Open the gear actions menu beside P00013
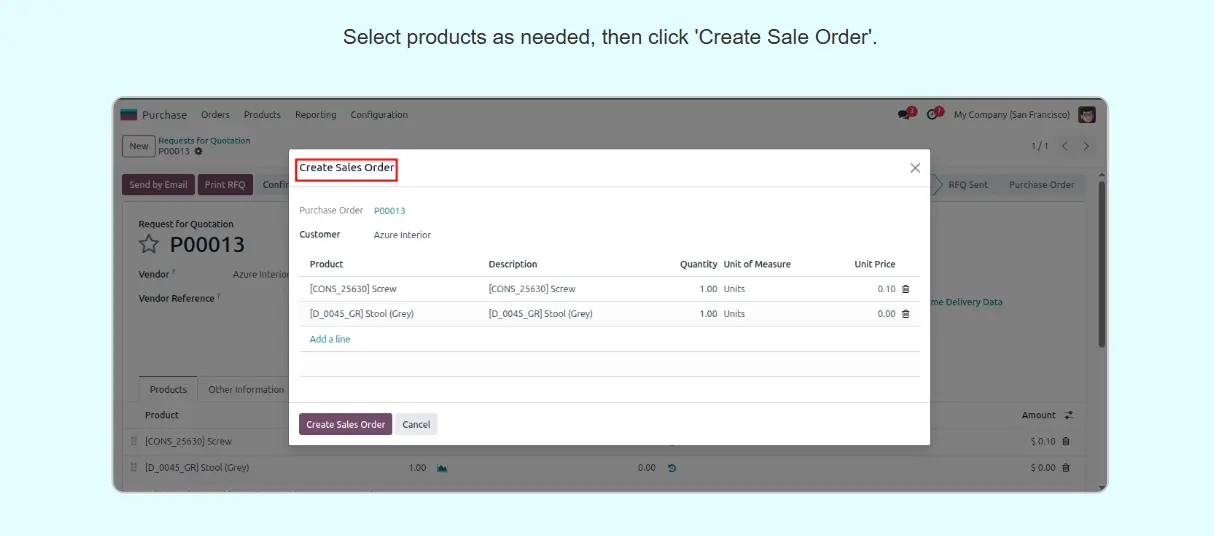Screen dimensions: 1214x536 pos(198,152)
